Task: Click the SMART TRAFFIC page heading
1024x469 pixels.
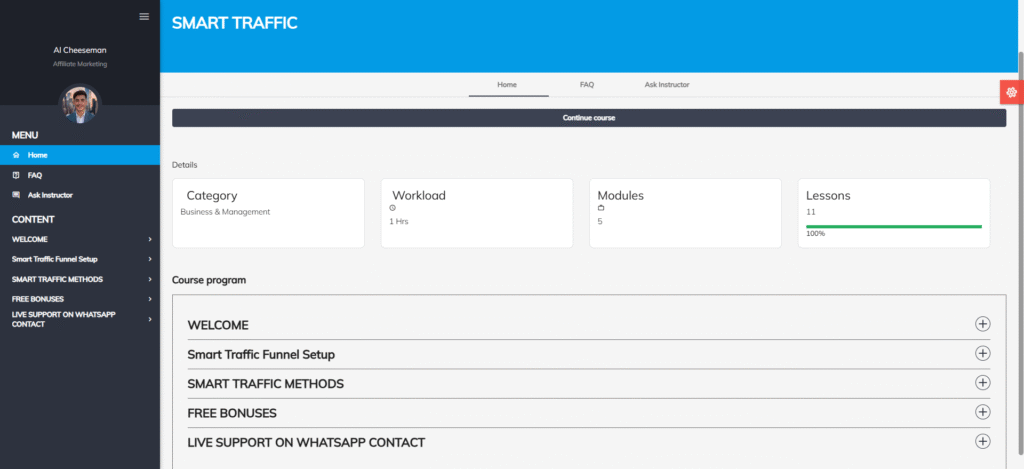Action: [x=234, y=23]
